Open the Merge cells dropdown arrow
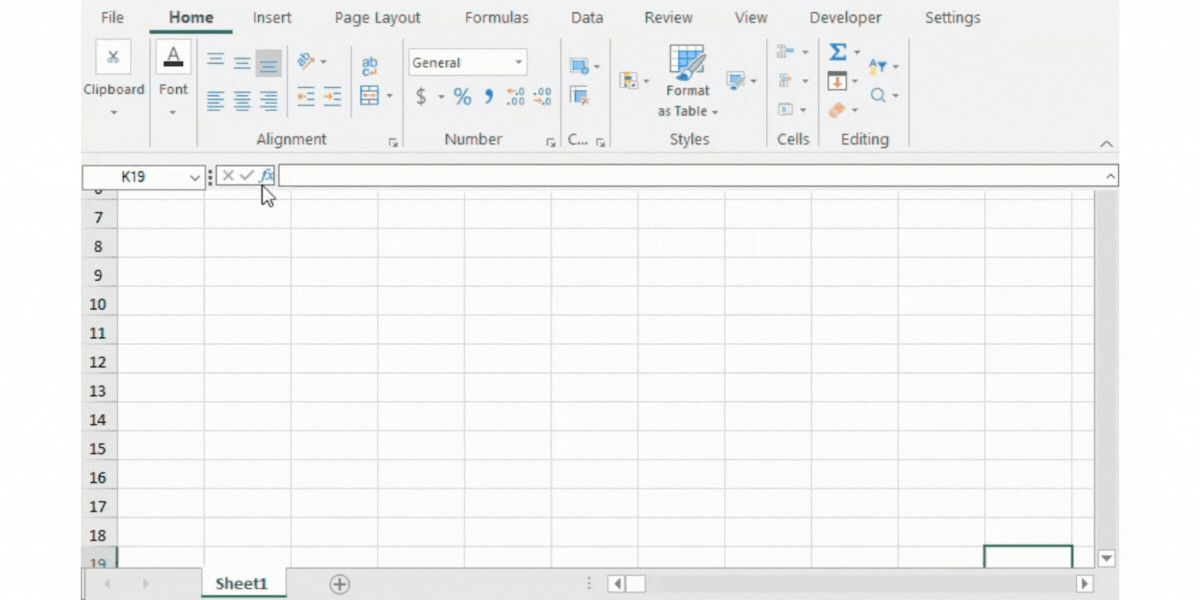The width and height of the screenshot is (1200, 600). click(389, 97)
